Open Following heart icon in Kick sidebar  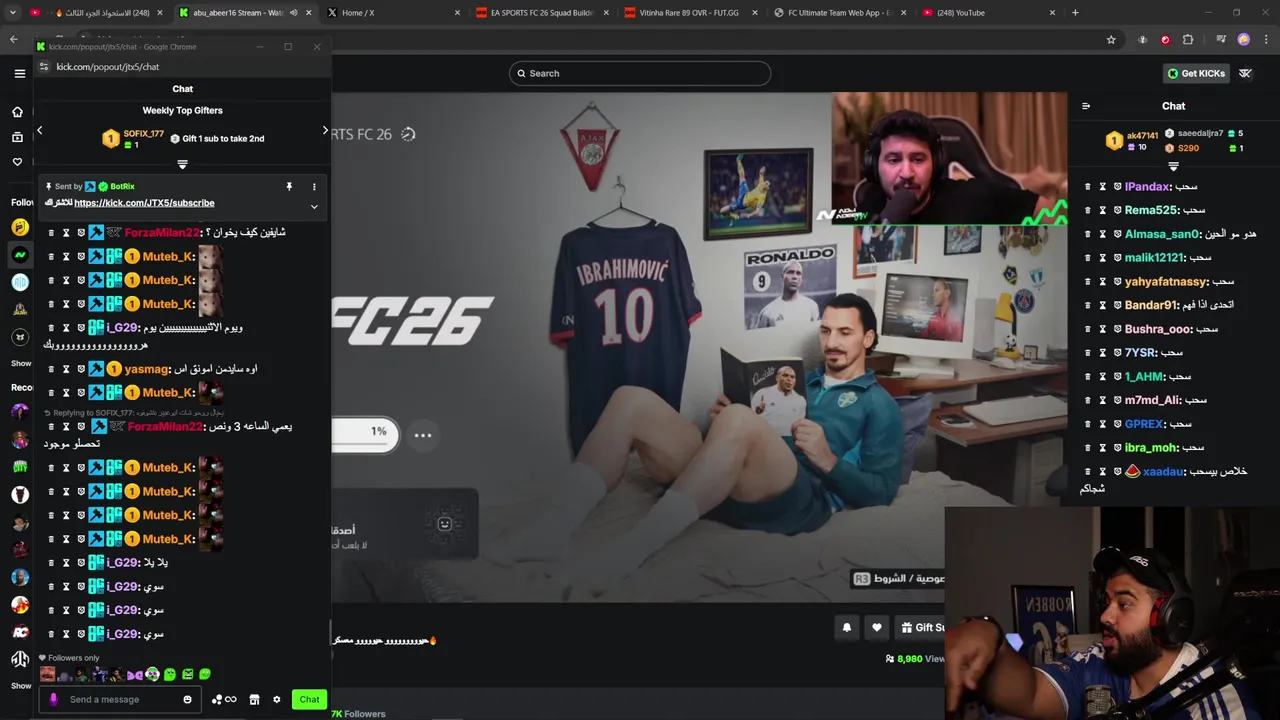tap(17, 162)
